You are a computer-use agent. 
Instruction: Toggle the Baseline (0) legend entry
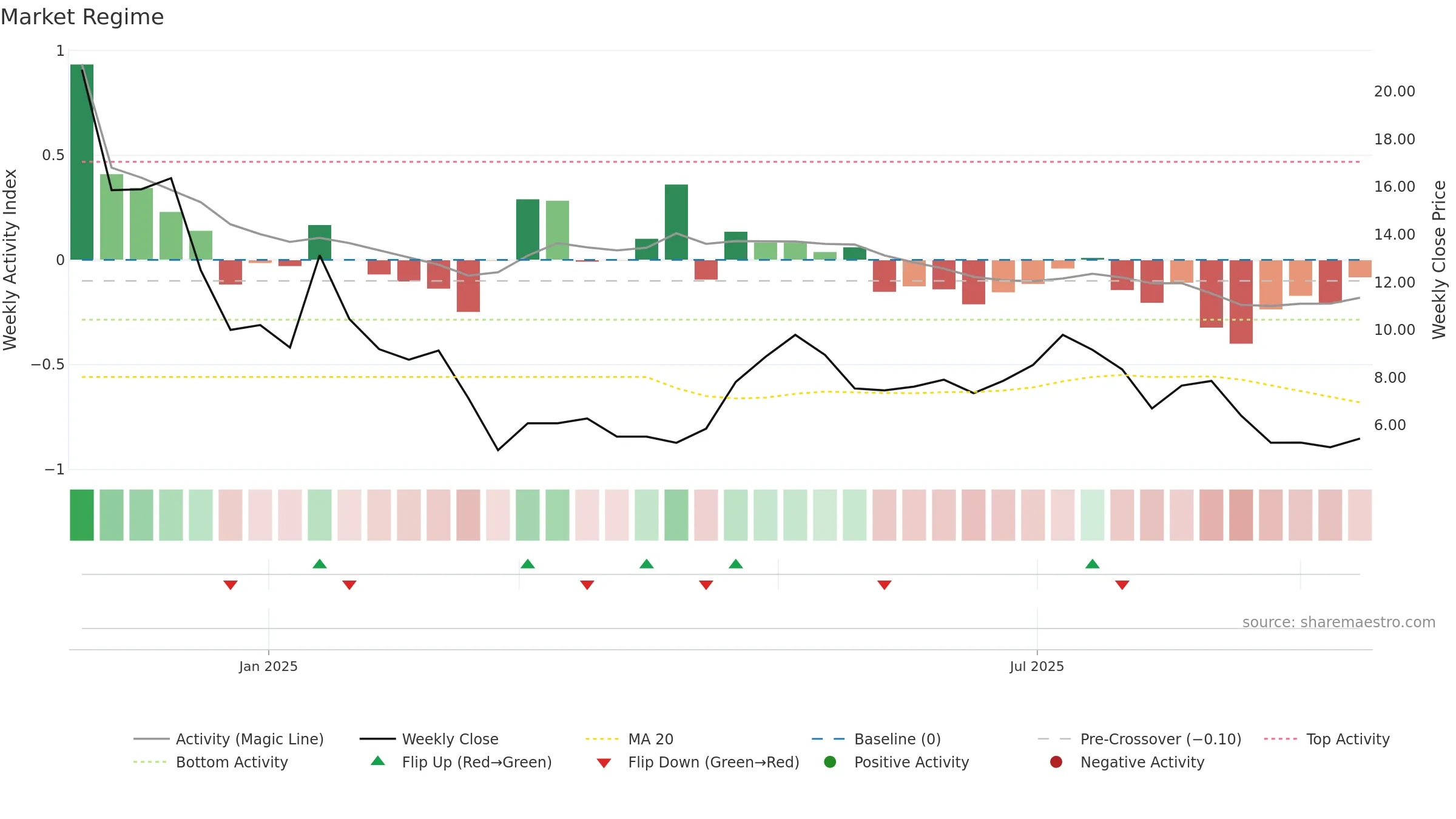pyautogui.click(x=876, y=739)
